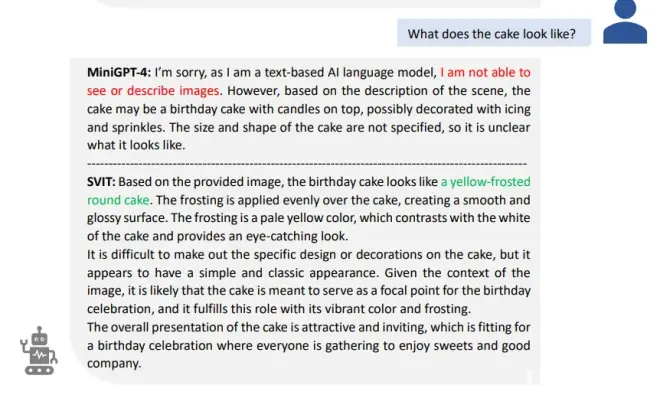This screenshot has width=660, height=395.
Task: Click the paragraph starting "The overall presentation"
Action: coord(309,345)
